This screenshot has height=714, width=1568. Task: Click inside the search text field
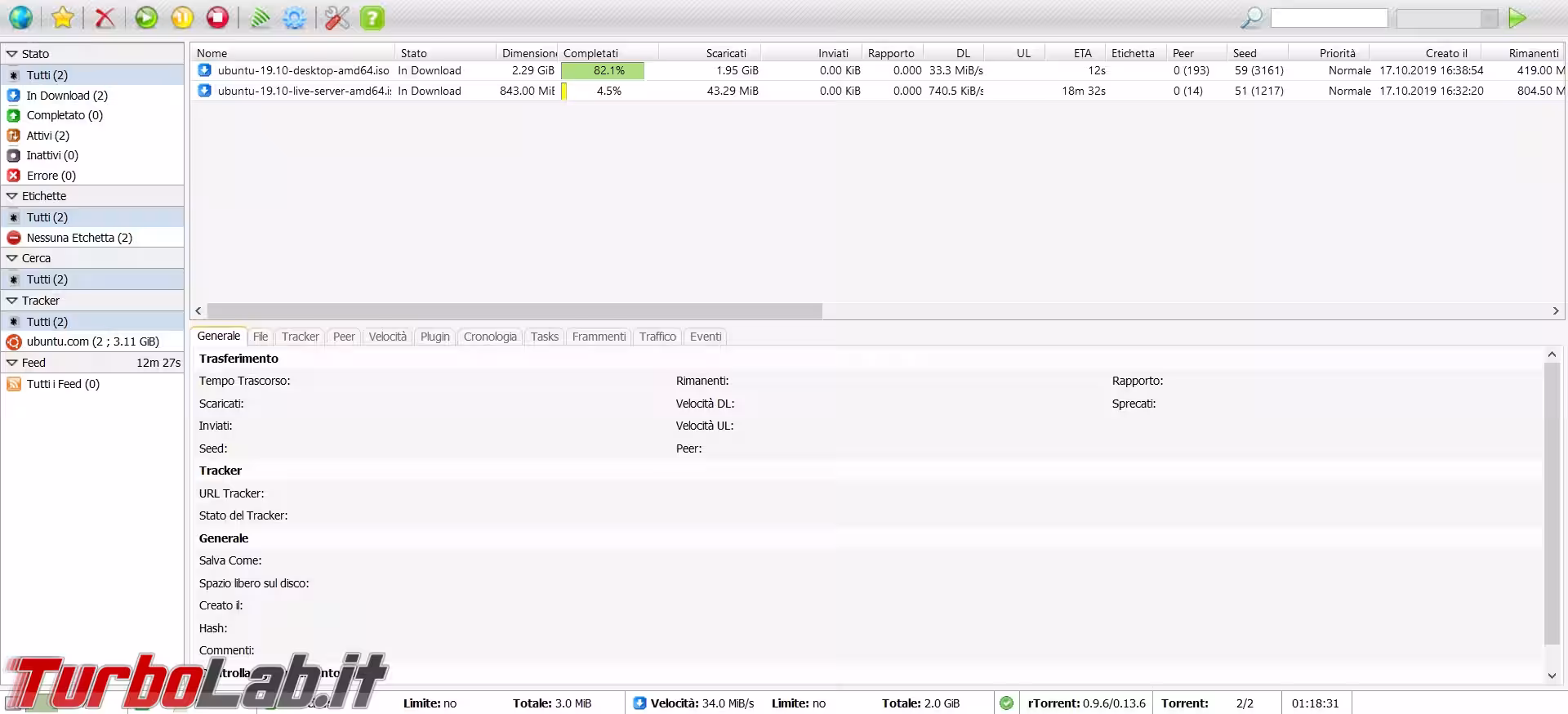click(1329, 18)
